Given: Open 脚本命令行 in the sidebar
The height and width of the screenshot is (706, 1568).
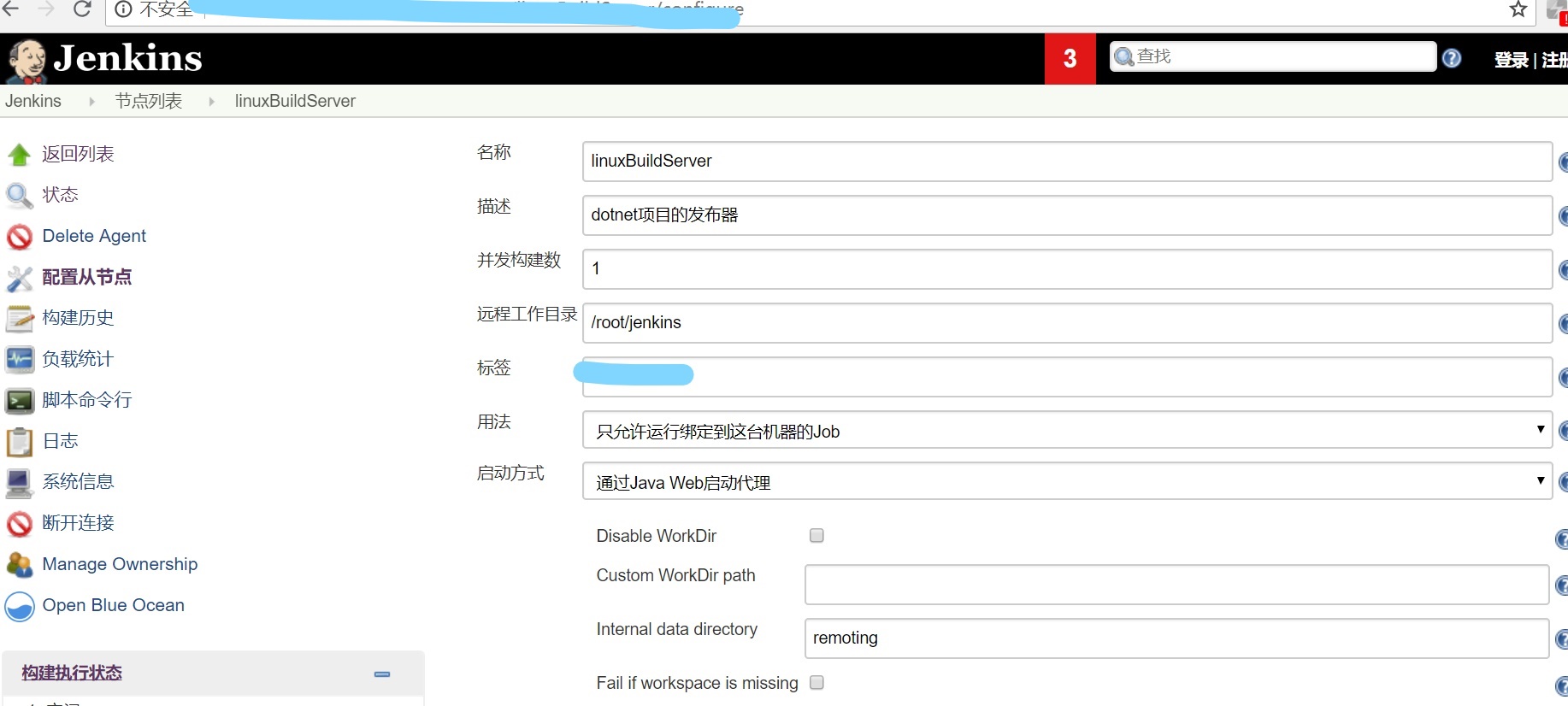Looking at the screenshot, I should click(x=87, y=400).
